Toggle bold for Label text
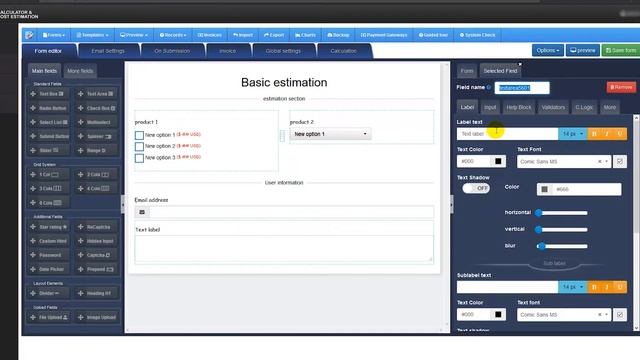 (594, 134)
